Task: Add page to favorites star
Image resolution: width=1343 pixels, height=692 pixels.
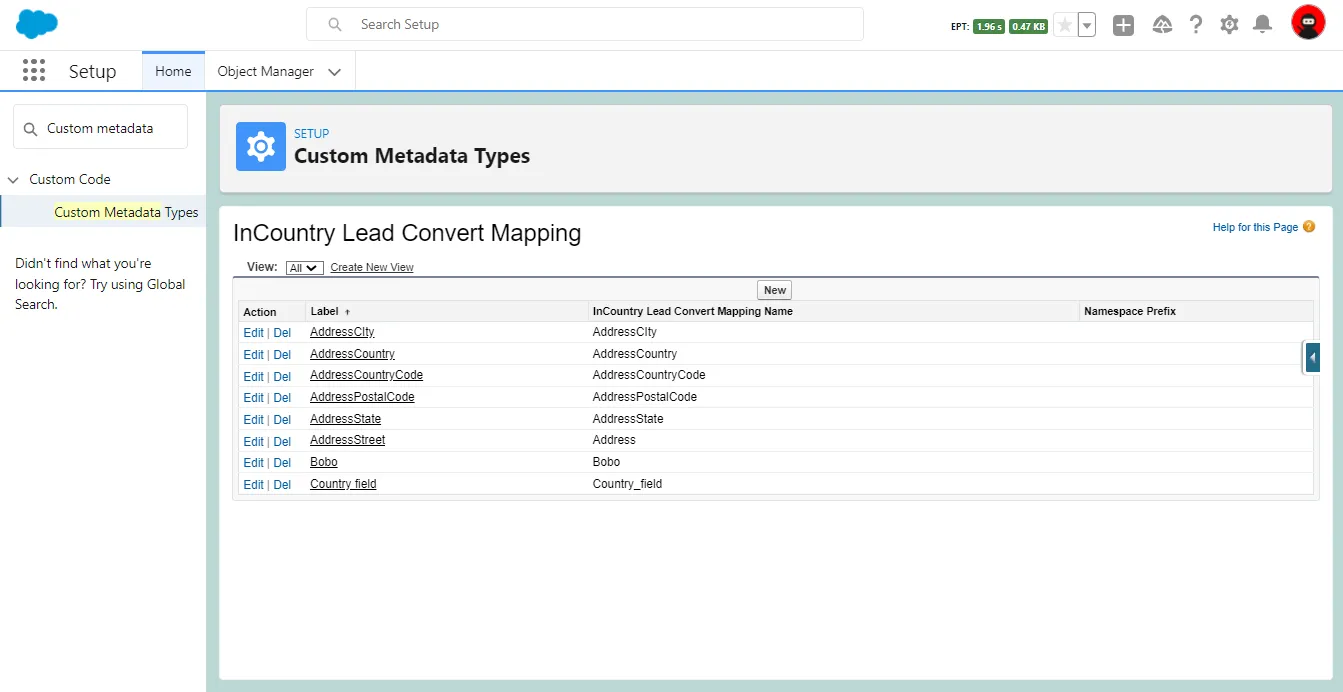Action: (1065, 25)
